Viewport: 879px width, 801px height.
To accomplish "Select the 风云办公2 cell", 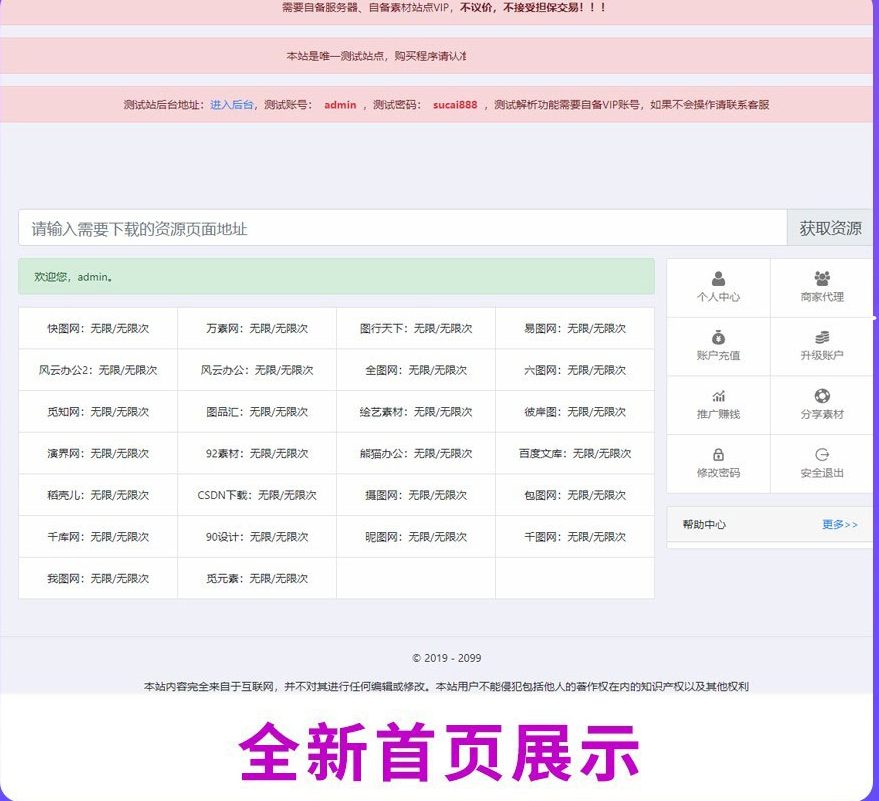I will (98, 370).
